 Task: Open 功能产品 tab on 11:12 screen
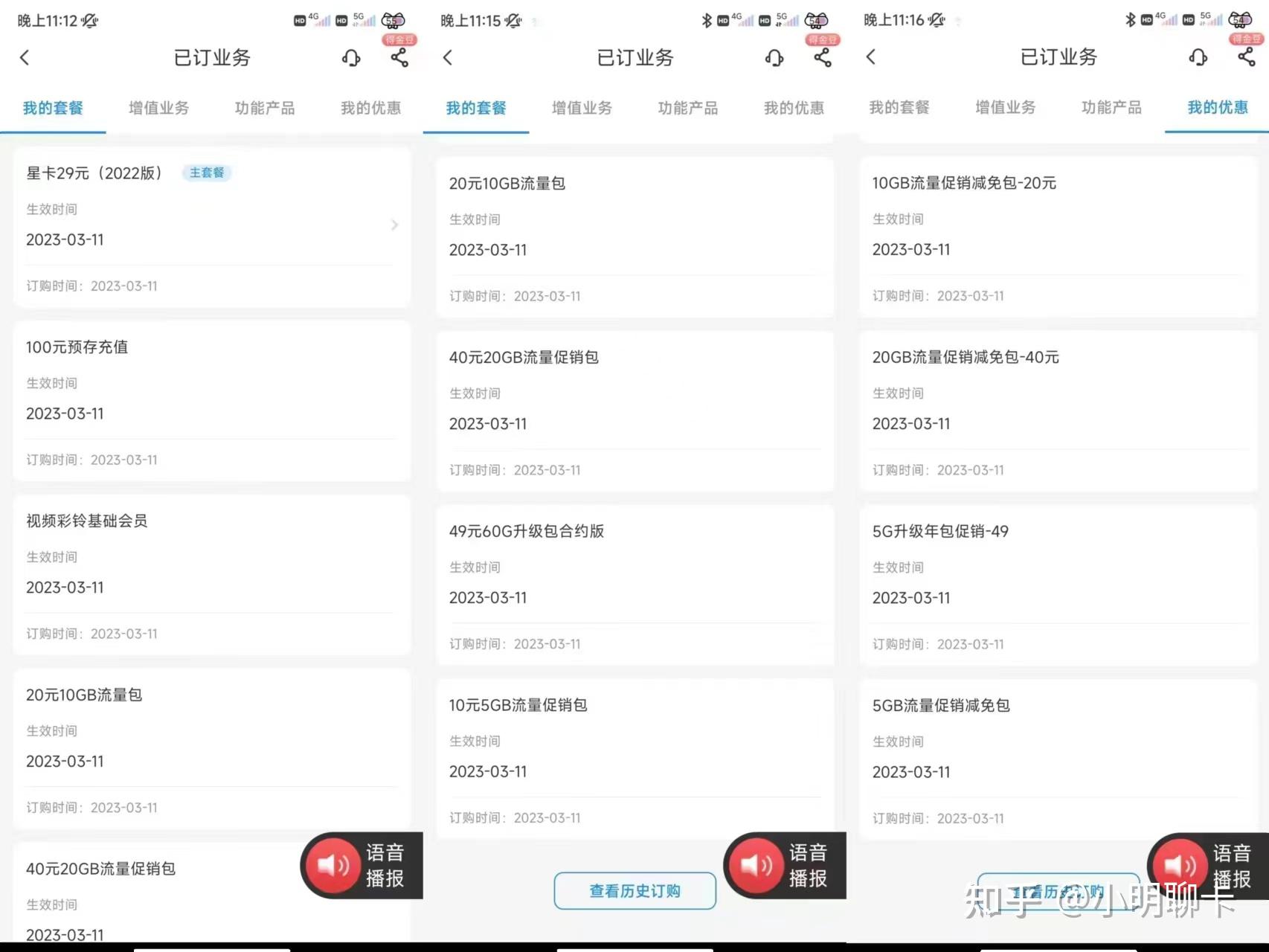[265, 108]
